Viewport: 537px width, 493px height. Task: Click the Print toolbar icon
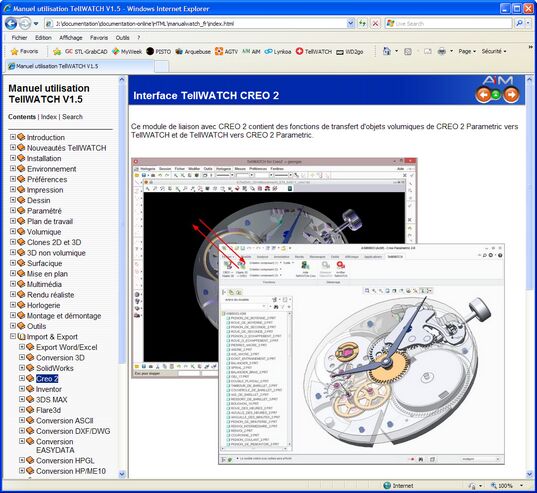click(442, 52)
